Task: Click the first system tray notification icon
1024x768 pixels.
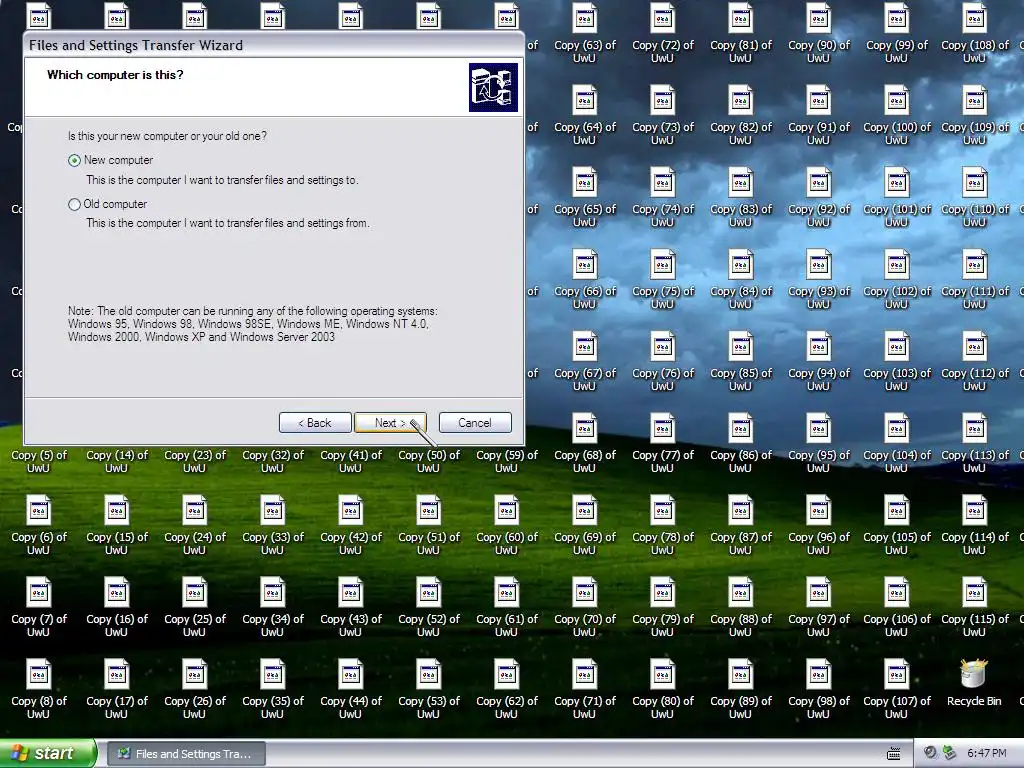Action: tap(931, 753)
